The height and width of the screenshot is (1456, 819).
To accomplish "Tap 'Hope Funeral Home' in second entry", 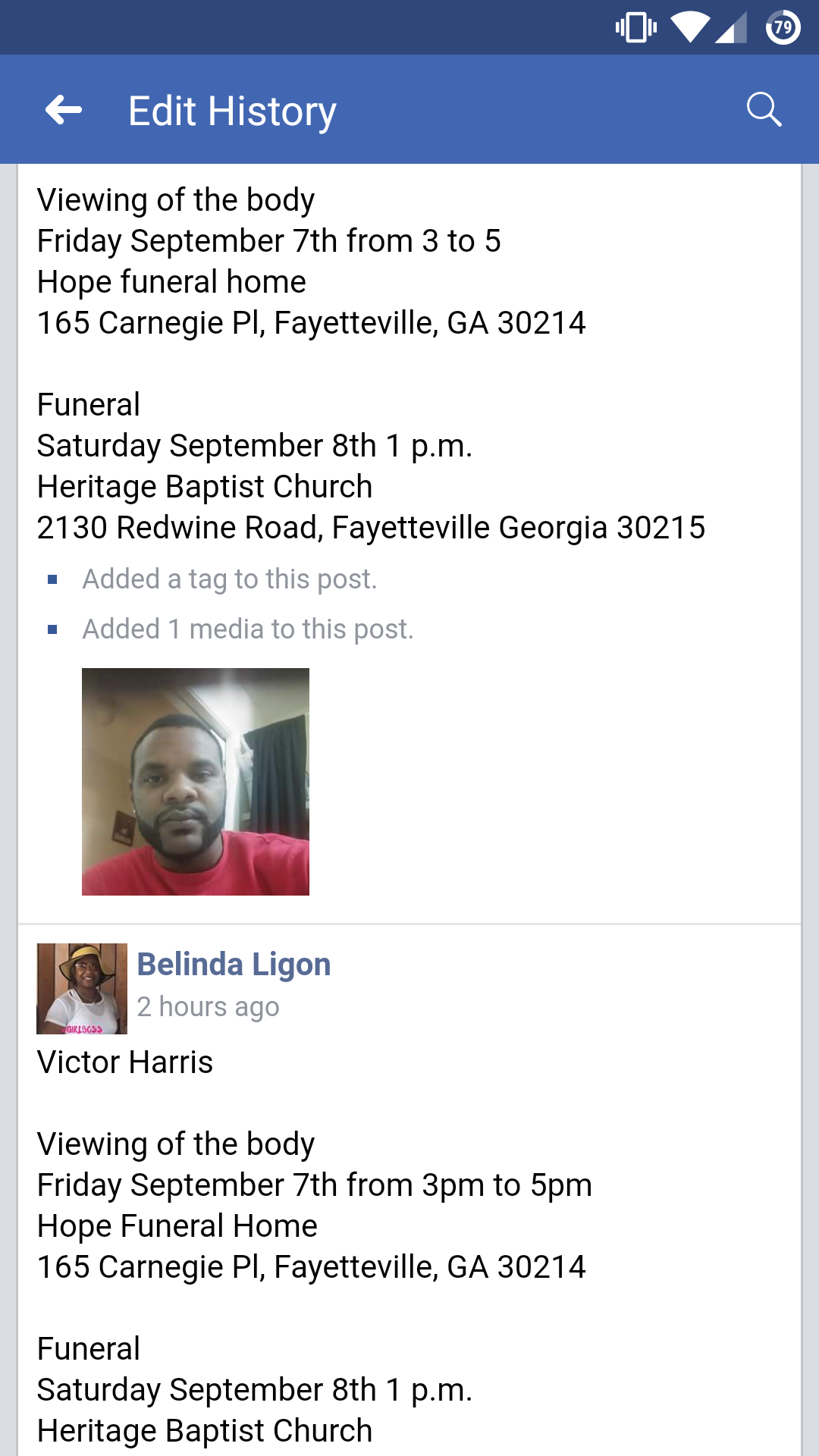I will click(177, 1226).
